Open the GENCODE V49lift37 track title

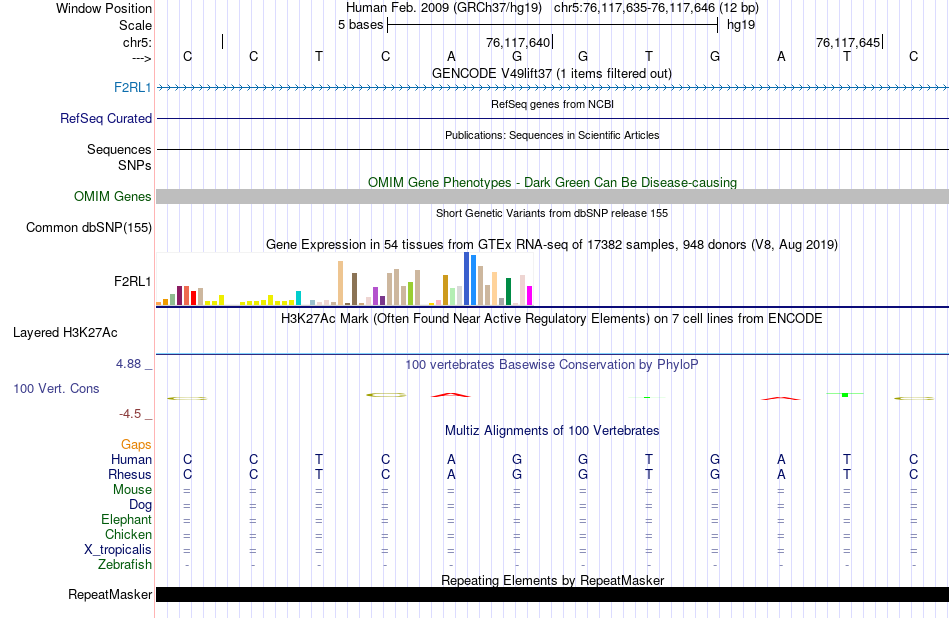point(552,73)
